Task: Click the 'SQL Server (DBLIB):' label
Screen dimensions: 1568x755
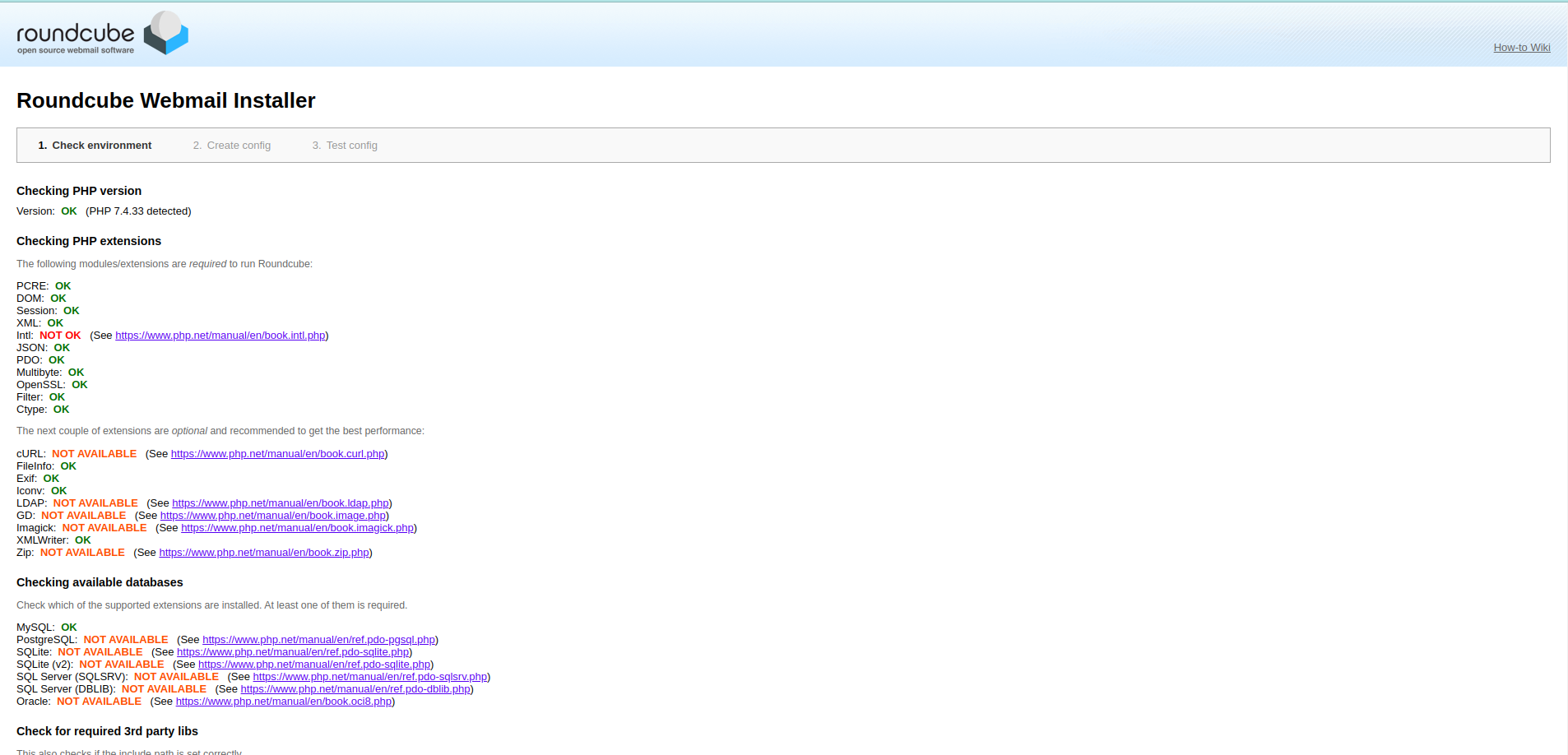Action: 66,689
